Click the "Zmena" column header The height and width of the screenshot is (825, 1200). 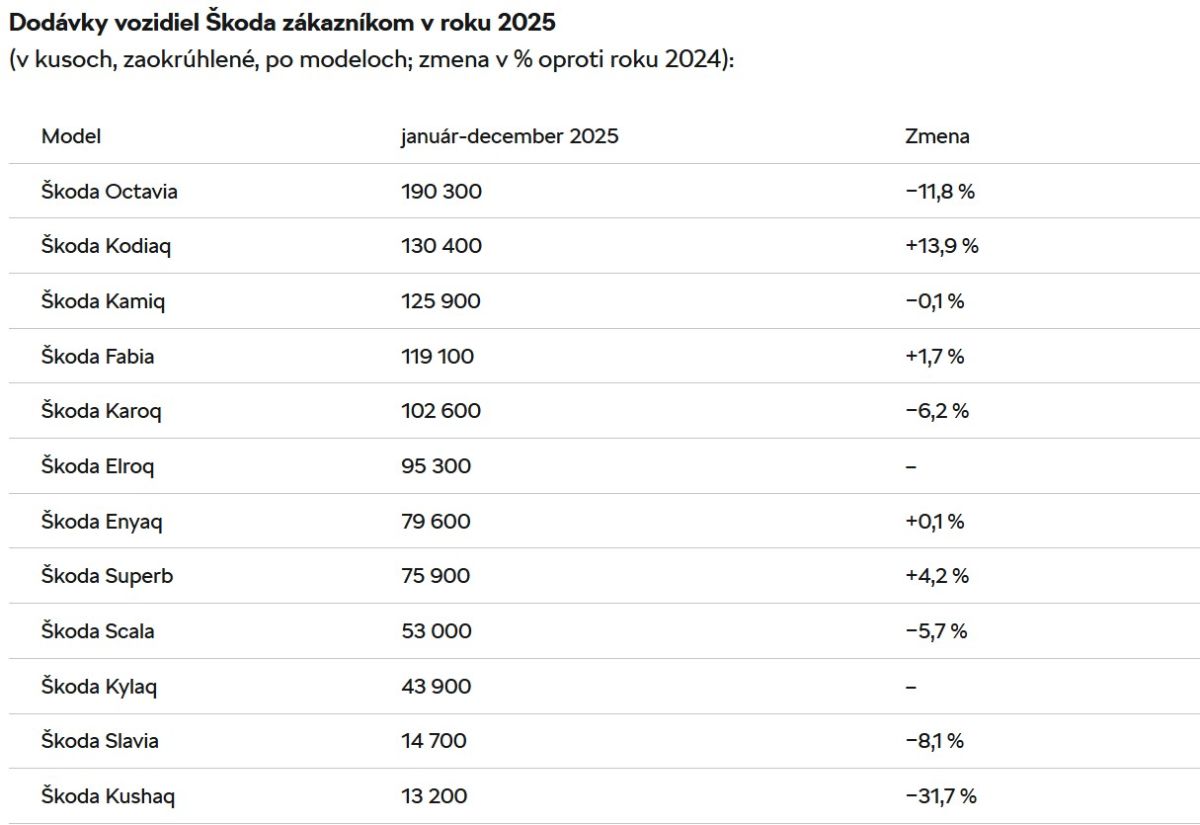[x=937, y=136]
